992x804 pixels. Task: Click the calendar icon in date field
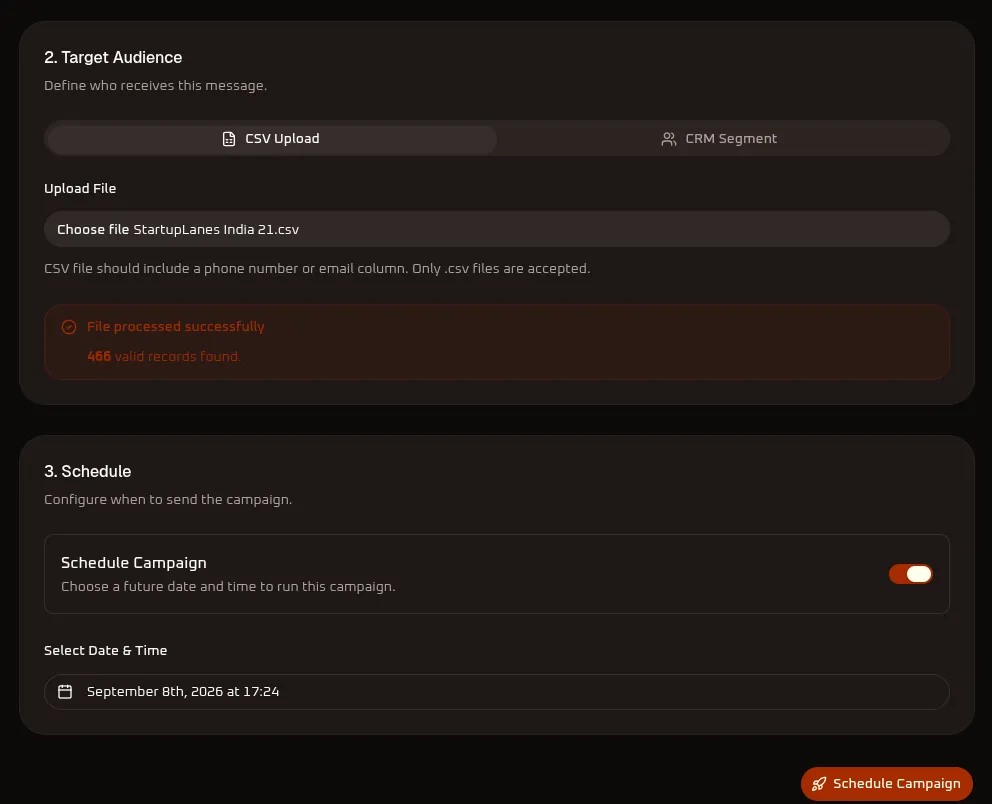(x=65, y=691)
